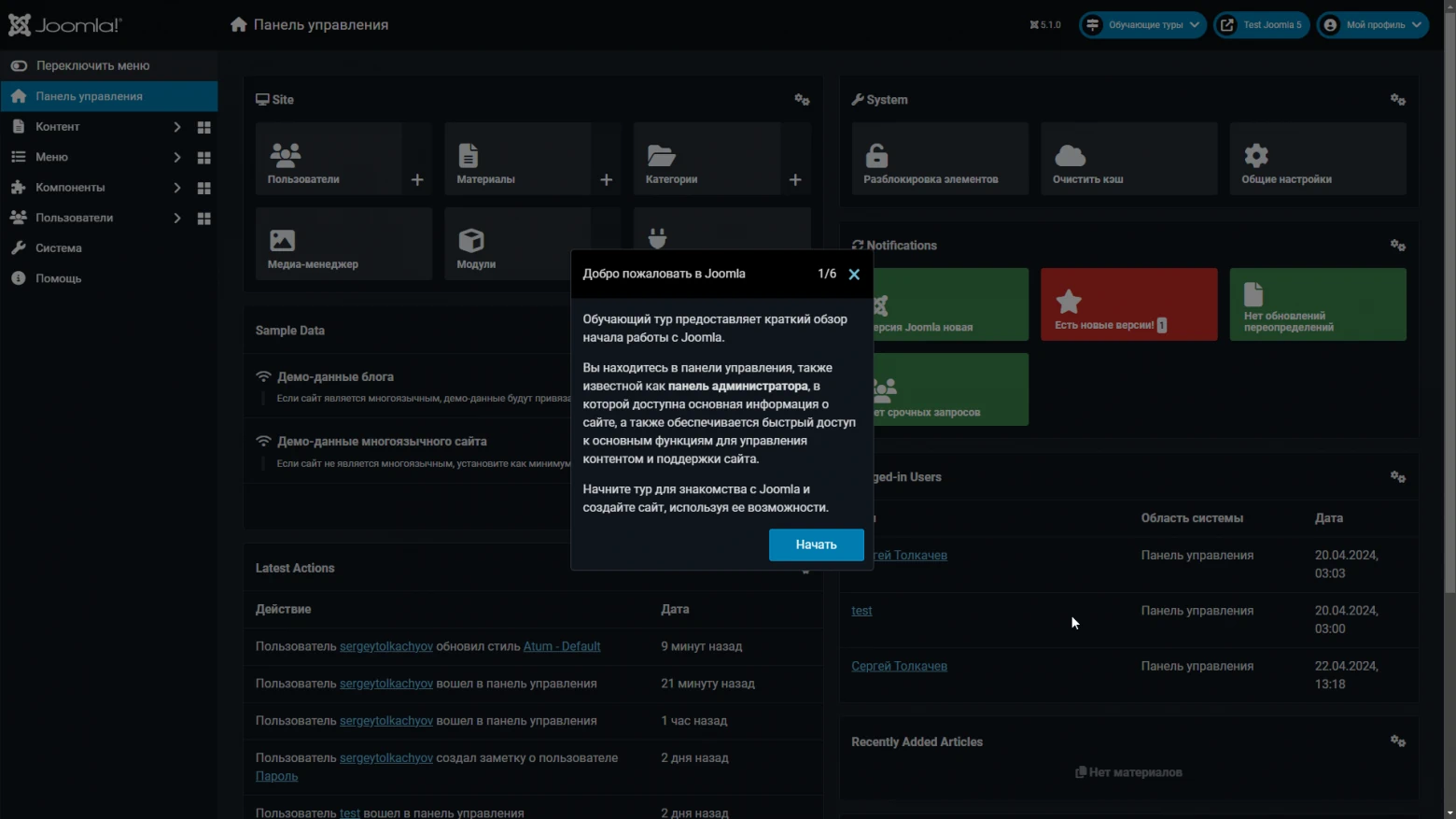Viewport: 1456px width, 819px height.
Task: Open Logged-in Users module settings gear
Action: click(x=1397, y=477)
